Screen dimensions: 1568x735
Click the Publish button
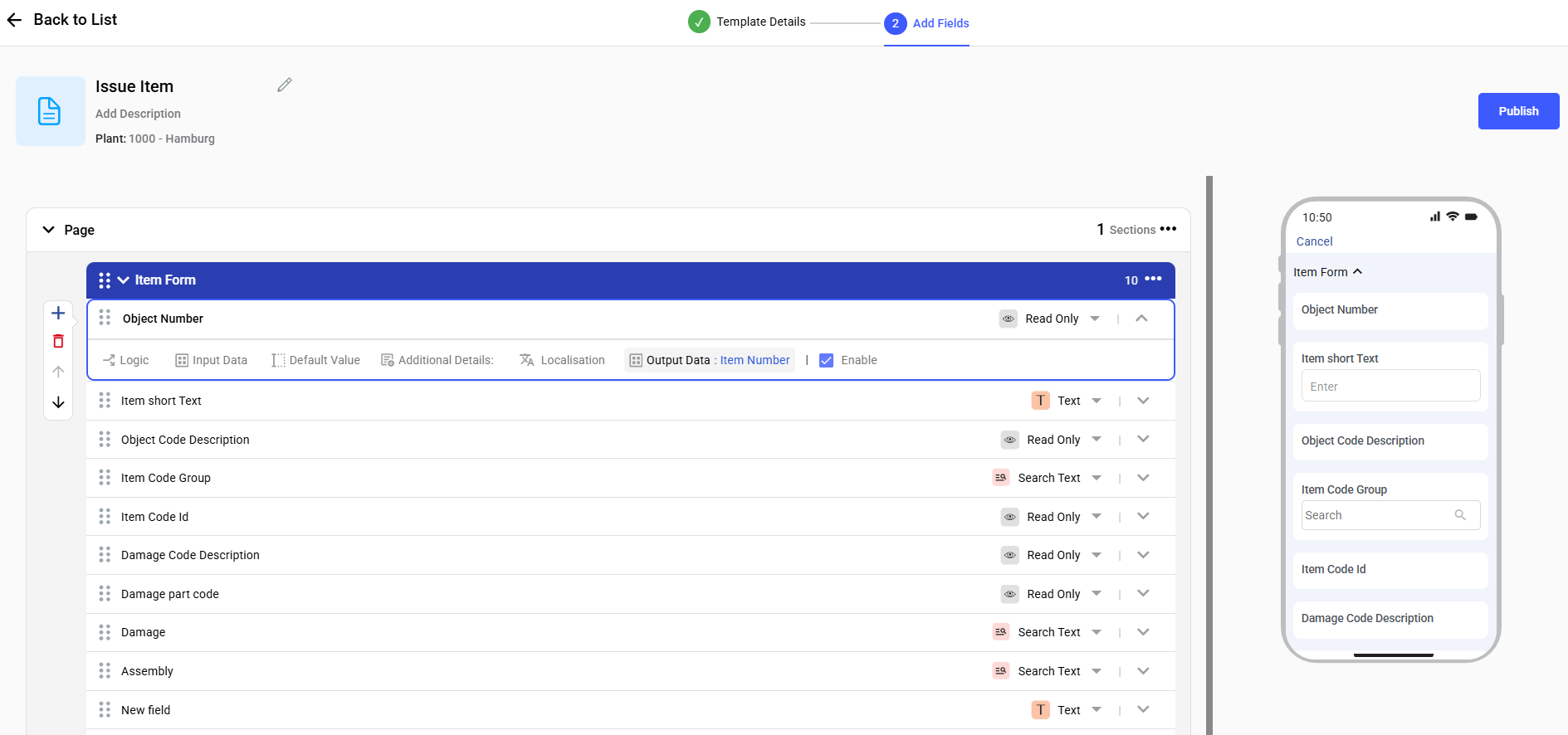pyautogui.click(x=1517, y=111)
